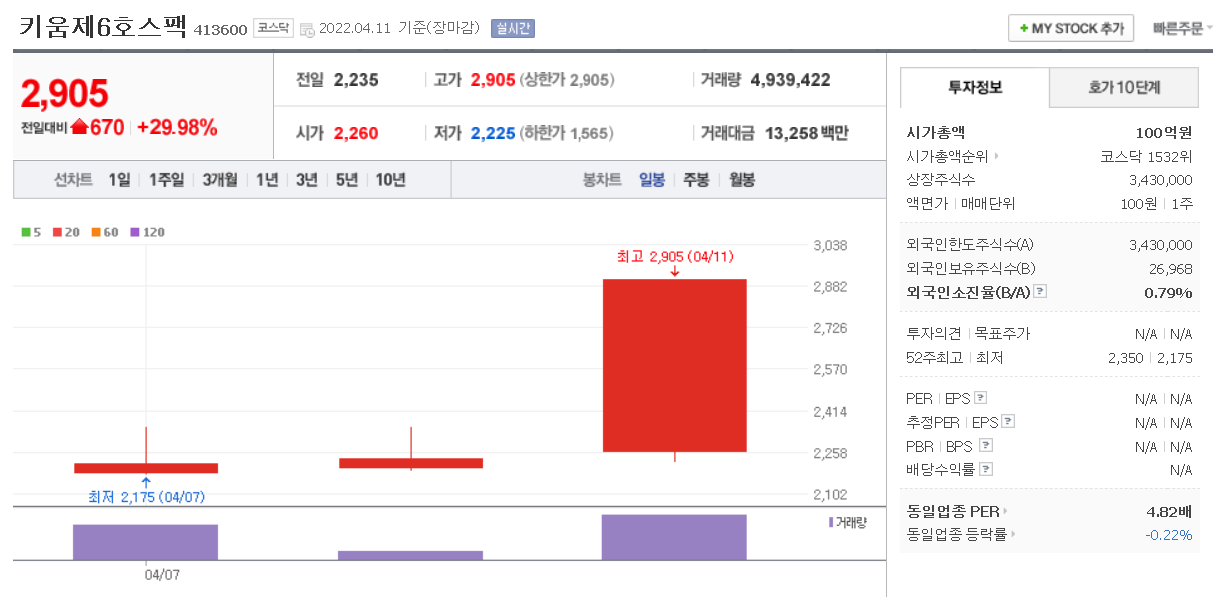Viewport: 1214px width, 597px height.
Task: Switch to the 호가10단계 tab
Action: click(1124, 88)
